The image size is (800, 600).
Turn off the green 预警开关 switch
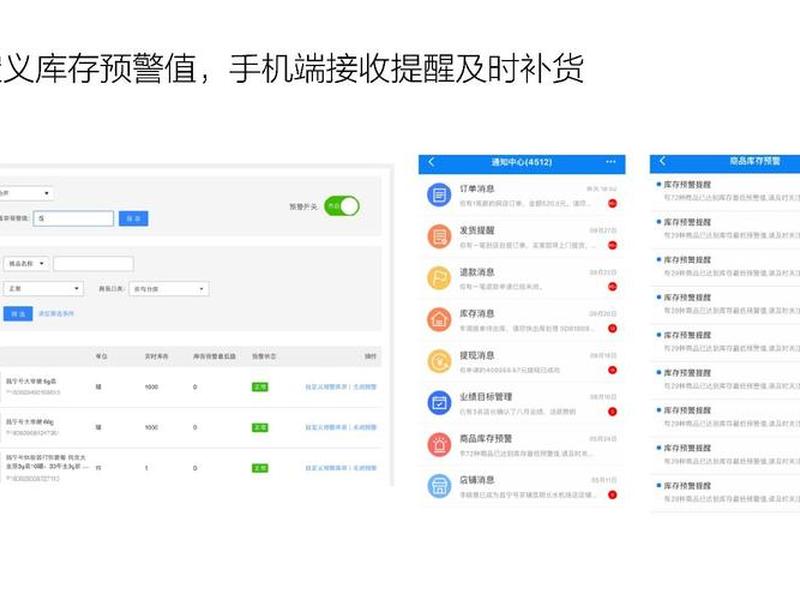(341, 206)
